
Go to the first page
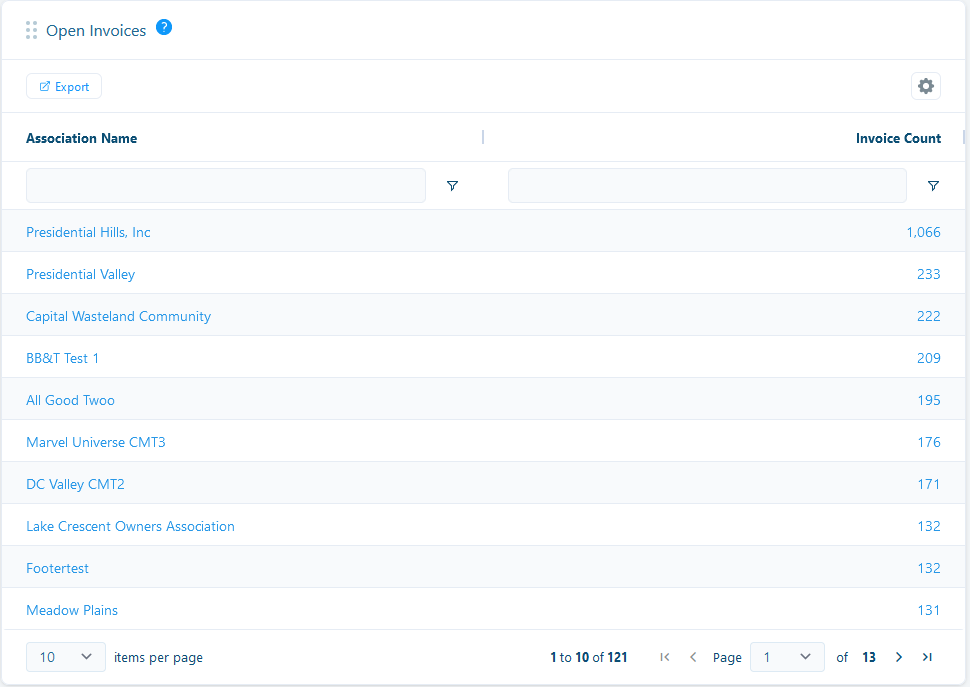click(665, 657)
